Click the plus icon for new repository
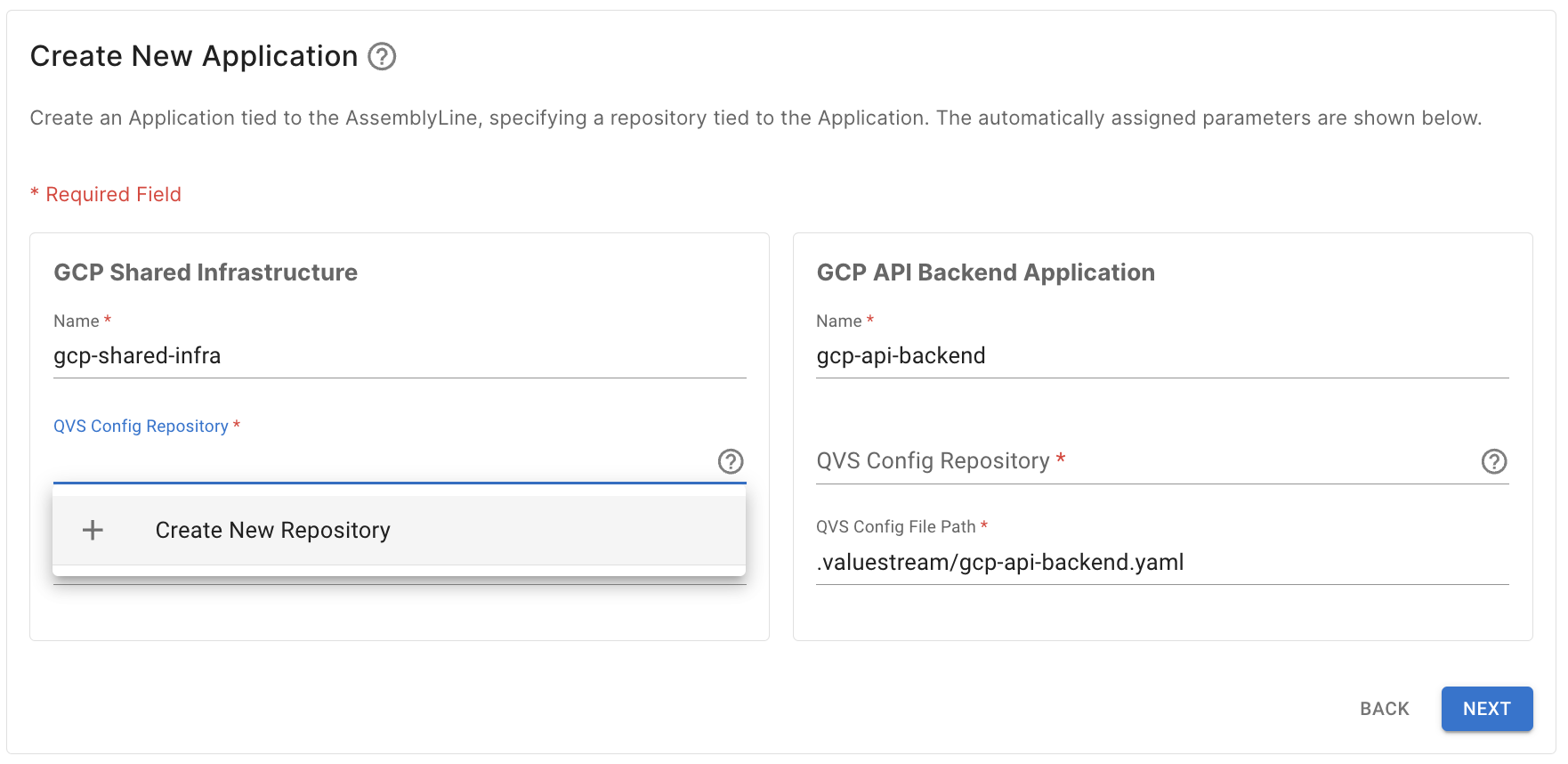The image size is (1568, 764). tap(93, 531)
